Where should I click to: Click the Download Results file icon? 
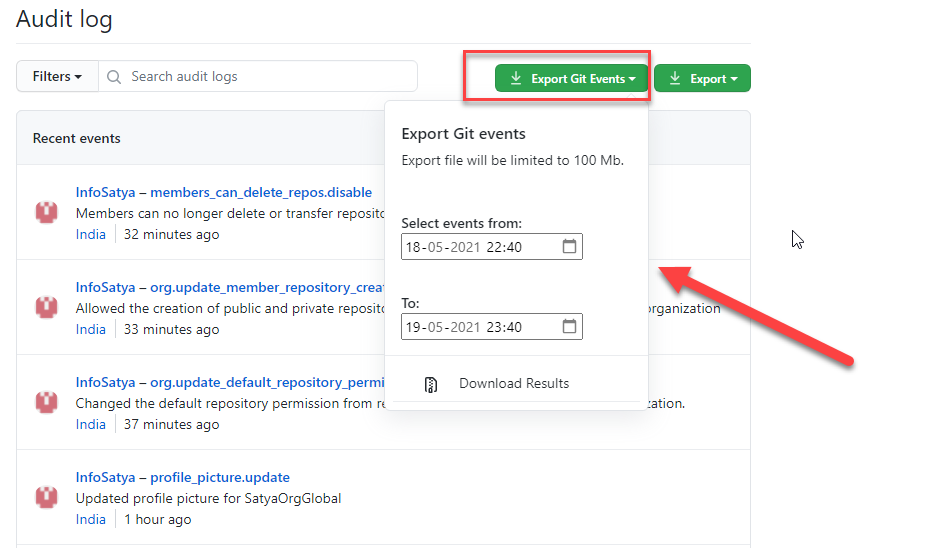[431, 384]
